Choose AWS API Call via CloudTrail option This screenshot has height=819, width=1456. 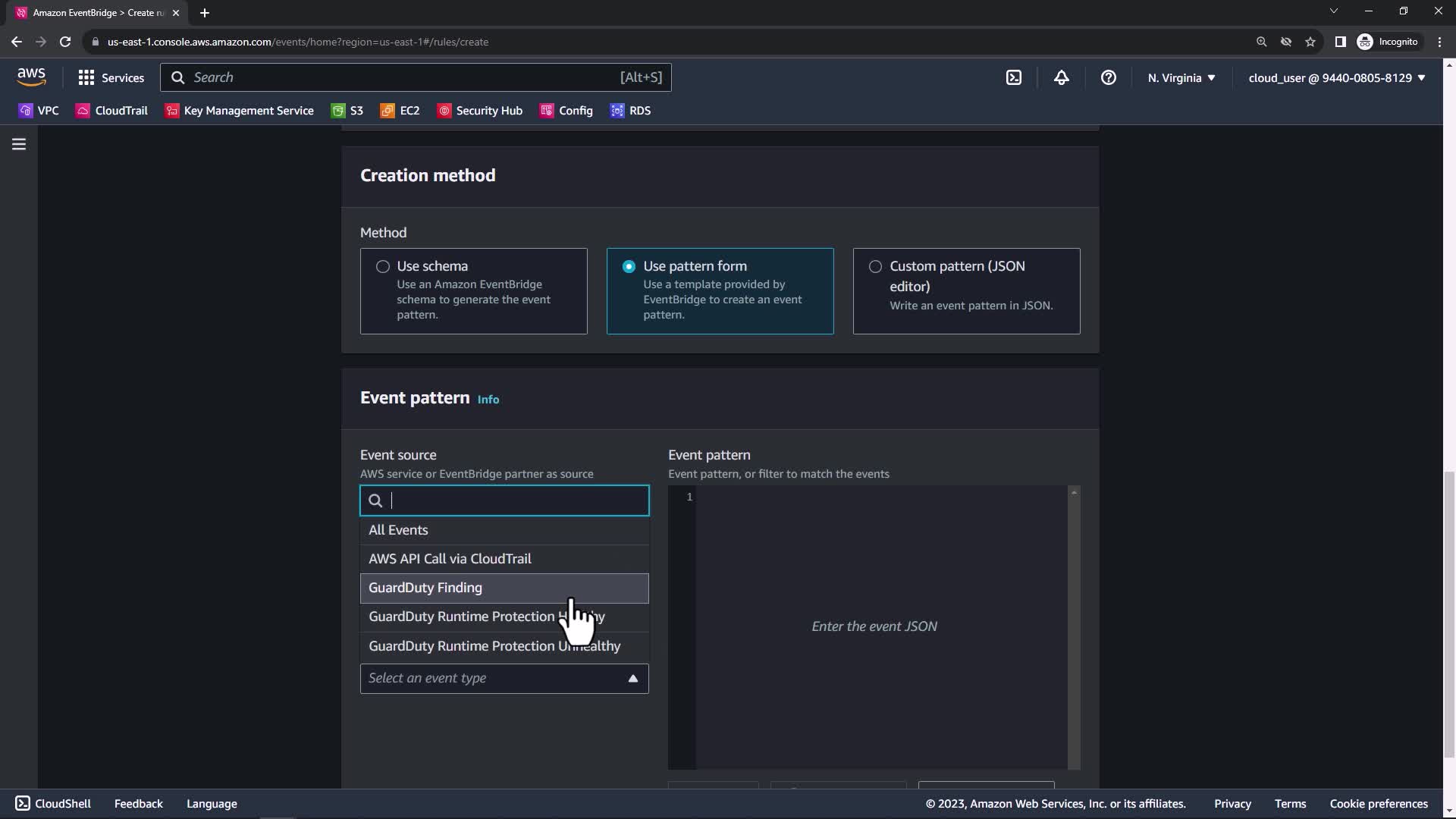click(x=450, y=559)
